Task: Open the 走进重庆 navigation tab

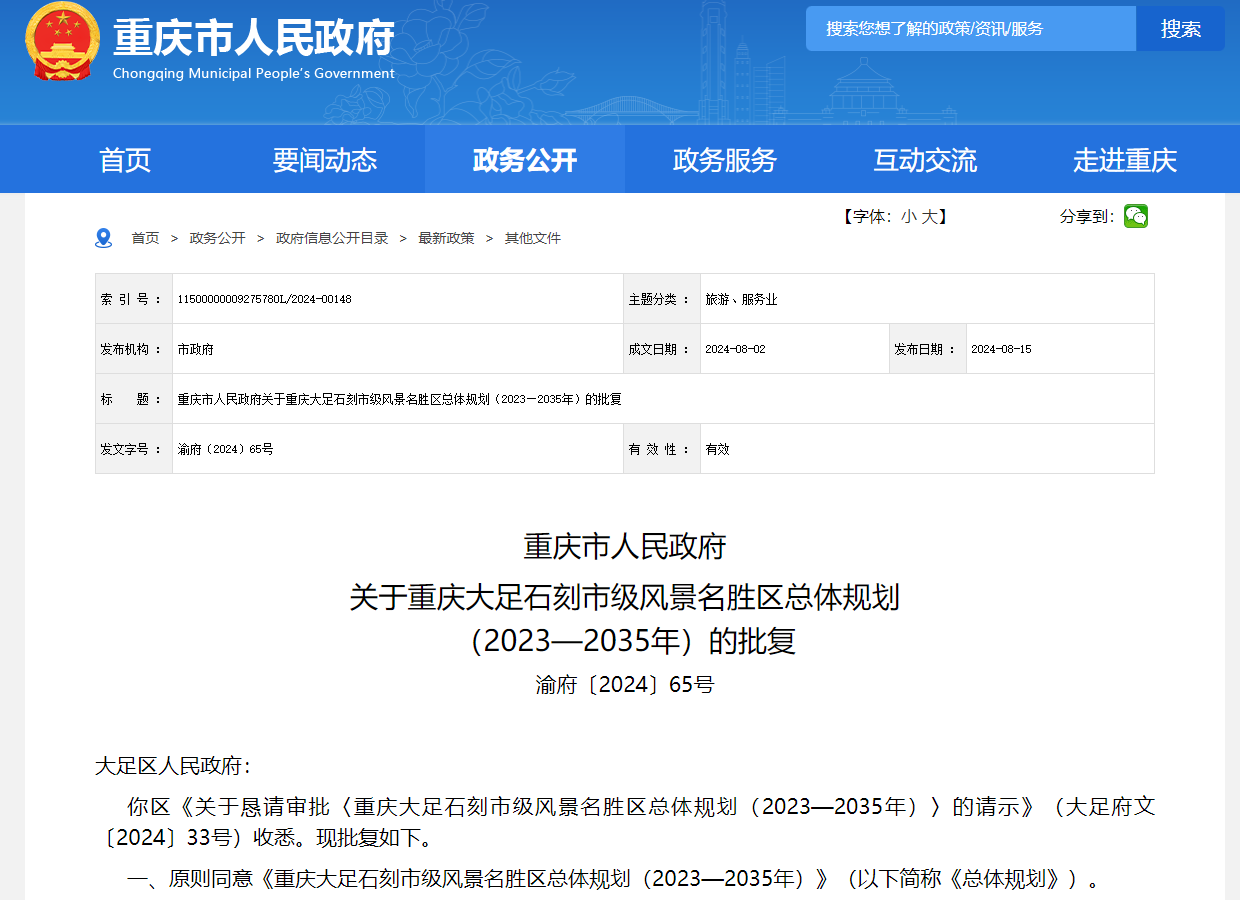Action: point(1125,160)
